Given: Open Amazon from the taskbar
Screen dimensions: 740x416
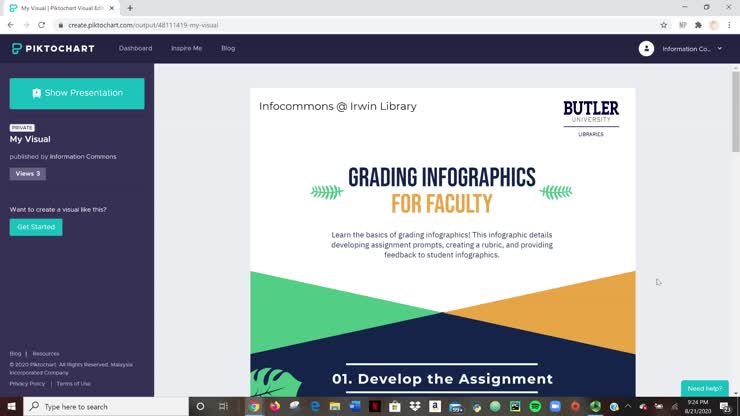Looking at the screenshot, I should click(x=435, y=407).
